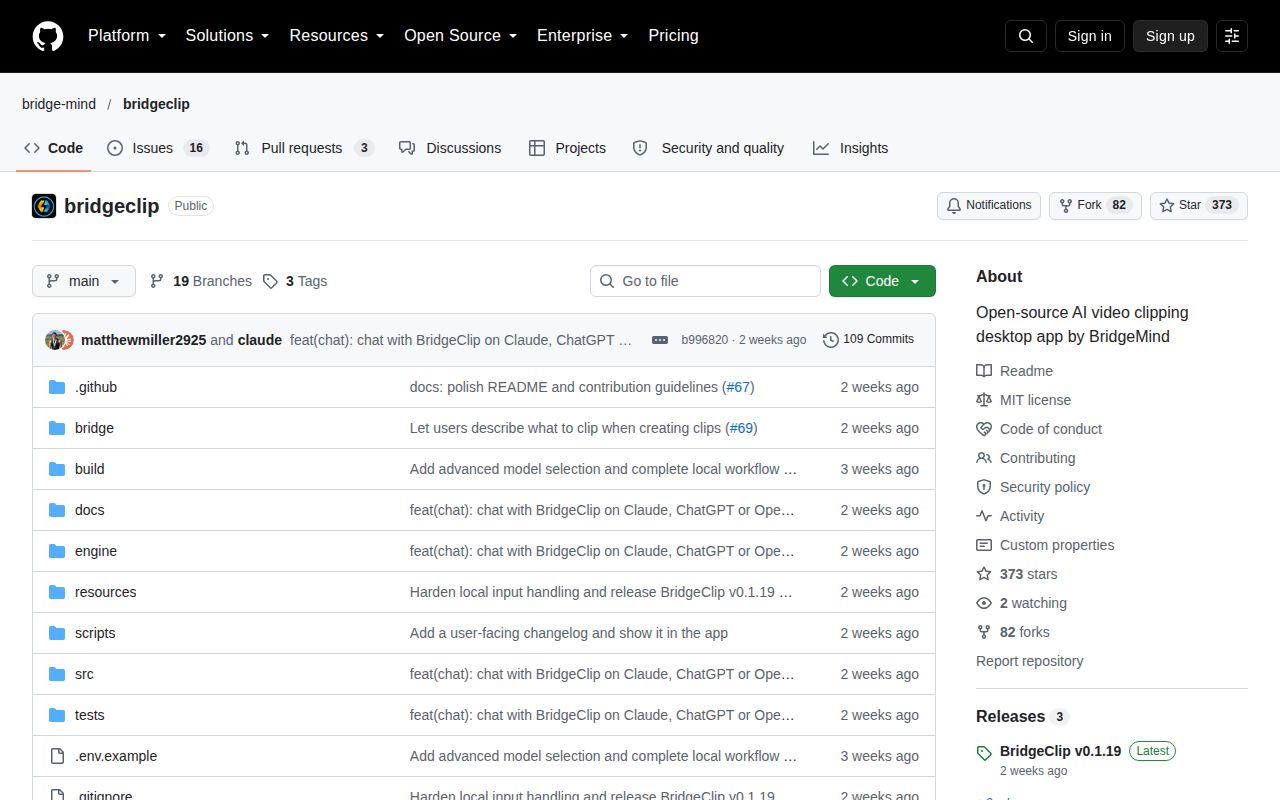
Task: Click the GitHub logo home icon
Action: (x=48, y=36)
